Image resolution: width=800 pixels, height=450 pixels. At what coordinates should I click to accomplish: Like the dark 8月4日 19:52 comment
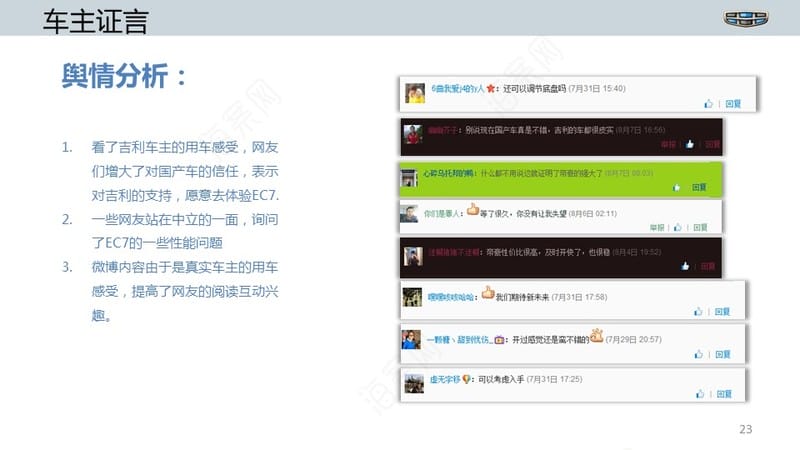tap(685, 266)
